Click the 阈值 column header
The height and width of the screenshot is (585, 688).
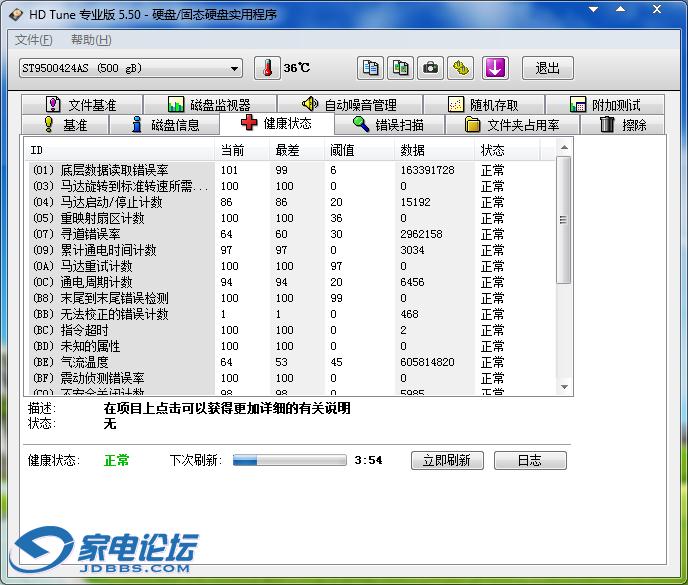[359, 151]
